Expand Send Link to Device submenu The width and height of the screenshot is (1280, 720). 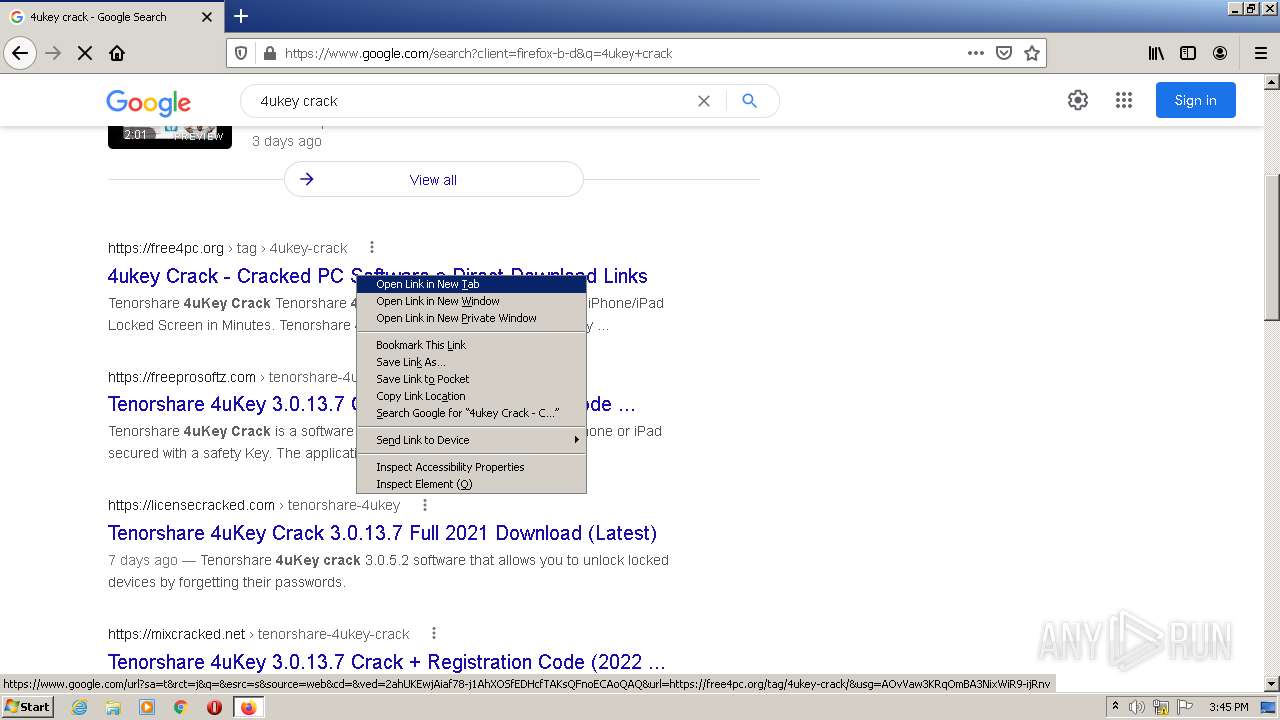pyautogui.click(x=471, y=440)
